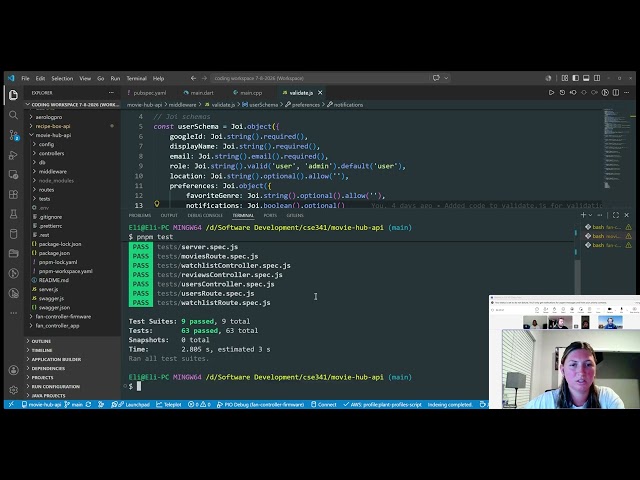Open the File menu
Image resolution: width=640 pixels, height=480 pixels.
click(x=25, y=78)
